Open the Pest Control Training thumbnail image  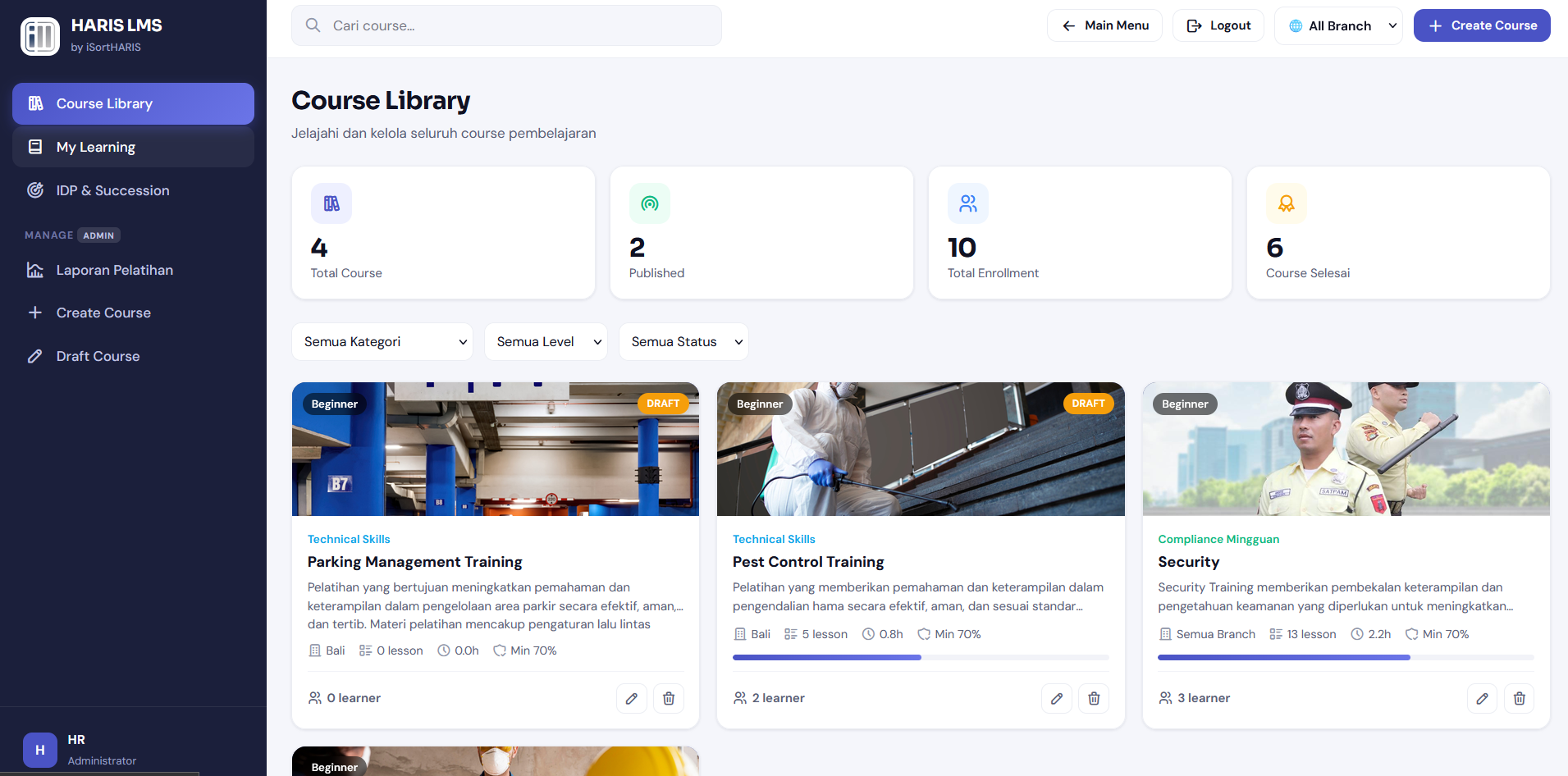coord(921,449)
